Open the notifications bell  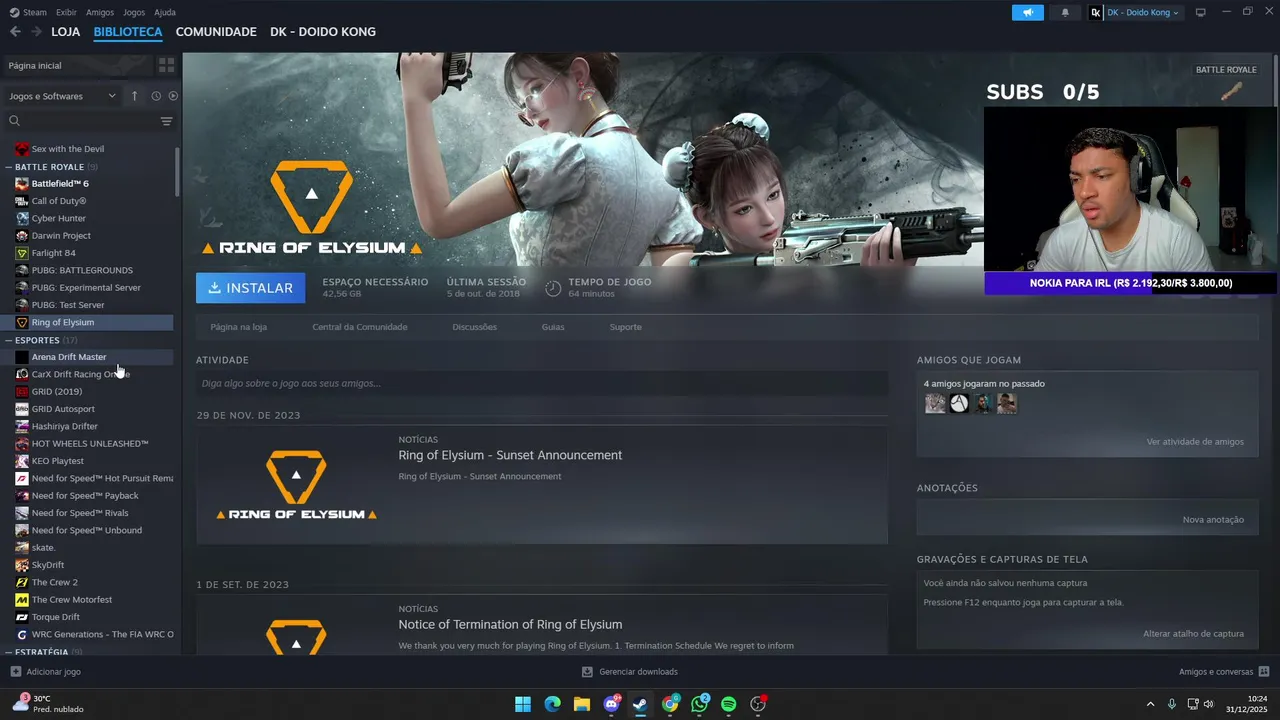pyautogui.click(x=1065, y=12)
